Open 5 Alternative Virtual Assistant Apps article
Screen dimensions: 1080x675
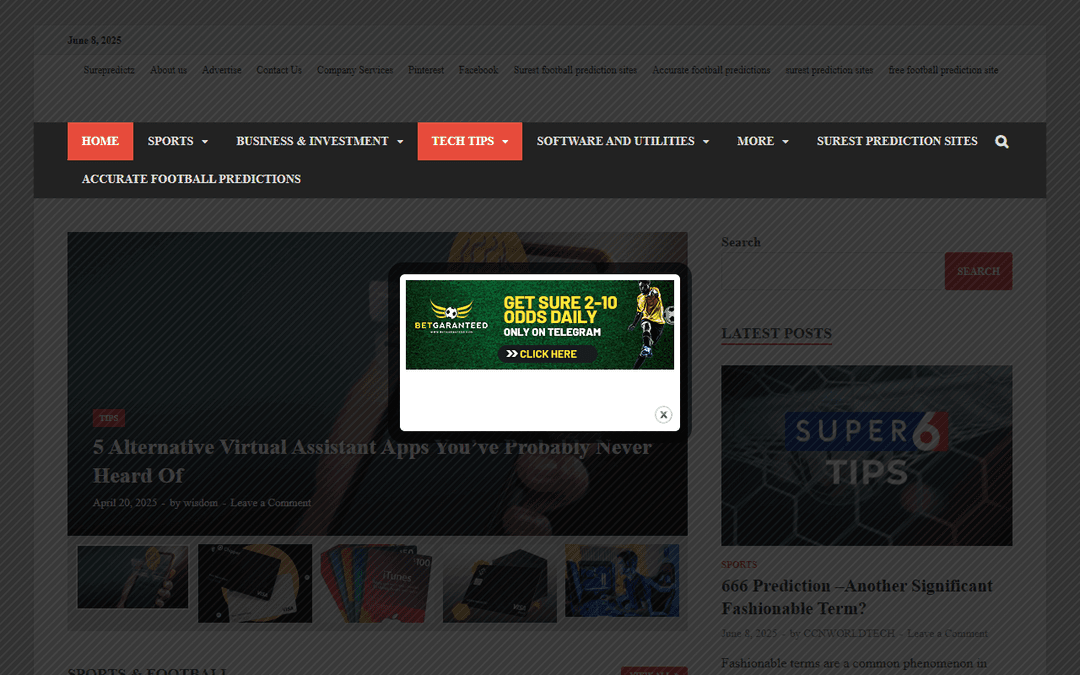(x=372, y=461)
